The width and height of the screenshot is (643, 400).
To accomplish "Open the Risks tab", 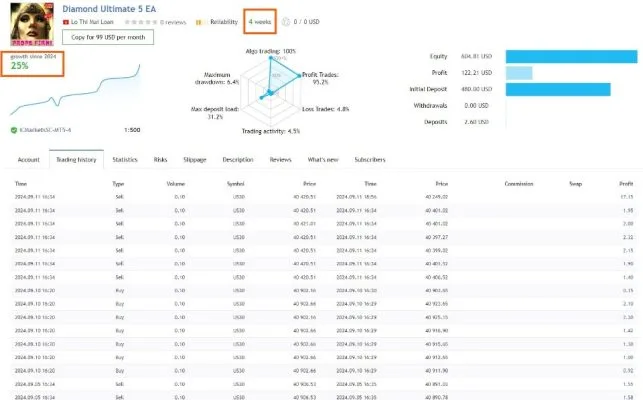I will (160, 160).
